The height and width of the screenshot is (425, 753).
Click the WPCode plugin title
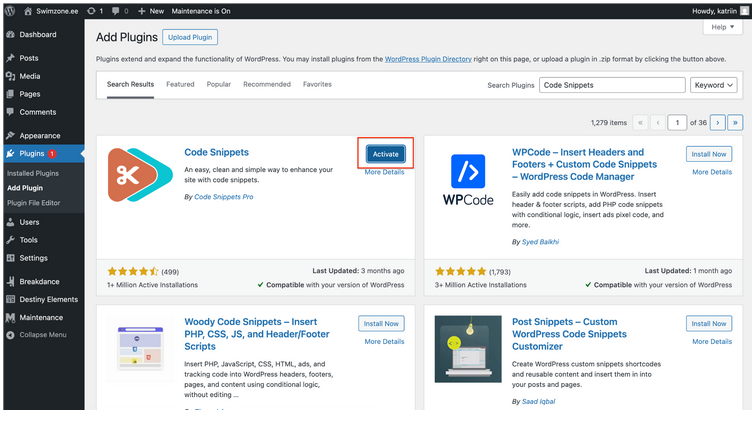pyautogui.click(x=584, y=164)
